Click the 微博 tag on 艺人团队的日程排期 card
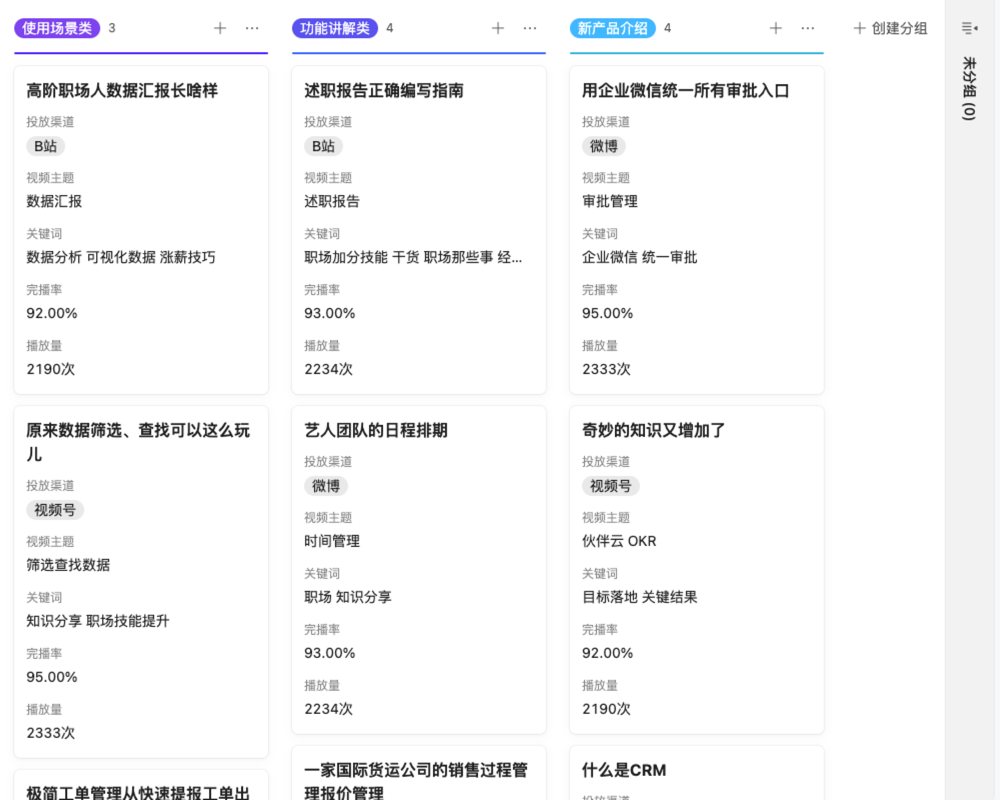Screen dimensions: 1000x800 pyautogui.click(x=324, y=486)
